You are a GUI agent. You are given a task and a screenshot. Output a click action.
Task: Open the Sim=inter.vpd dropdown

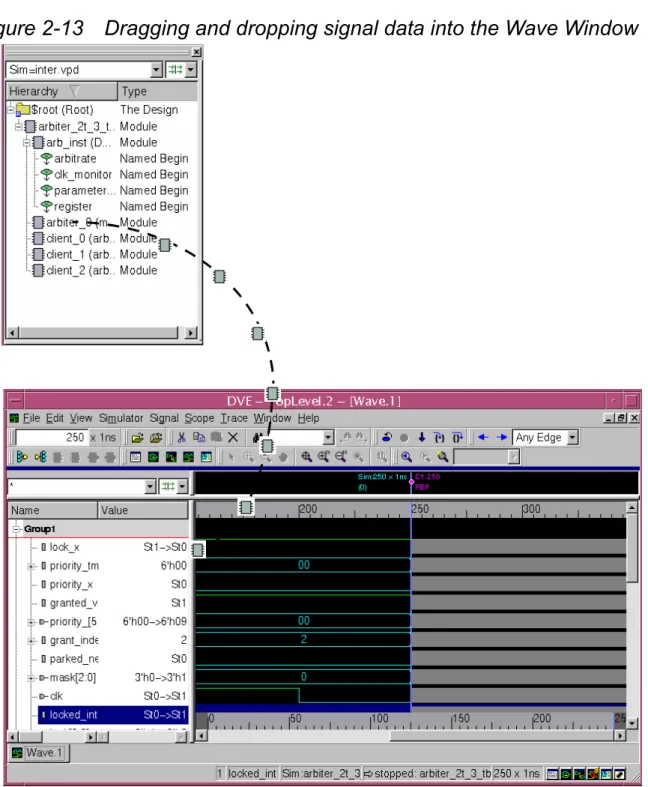pyautogui.click(x=156, y=69)
